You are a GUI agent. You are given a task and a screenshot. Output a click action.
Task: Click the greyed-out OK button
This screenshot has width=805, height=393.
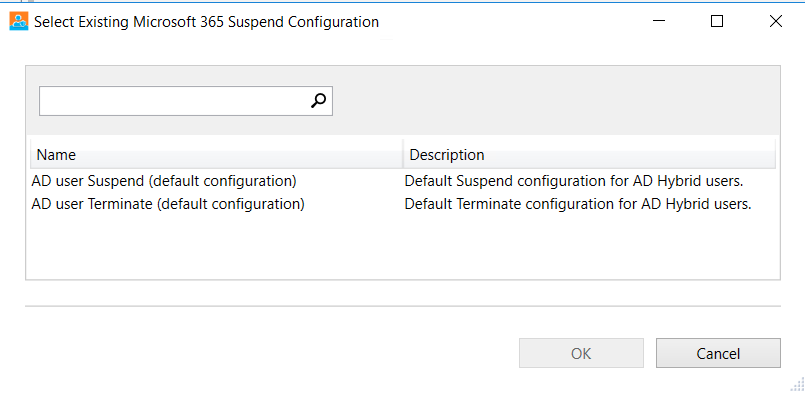click(x=581, y=353)
